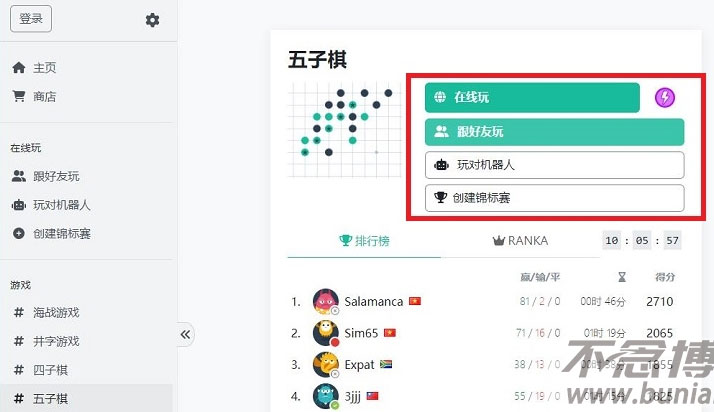Click the 登录 login button
Viewport: 714px width, 412px height.
tap(31, 19)
